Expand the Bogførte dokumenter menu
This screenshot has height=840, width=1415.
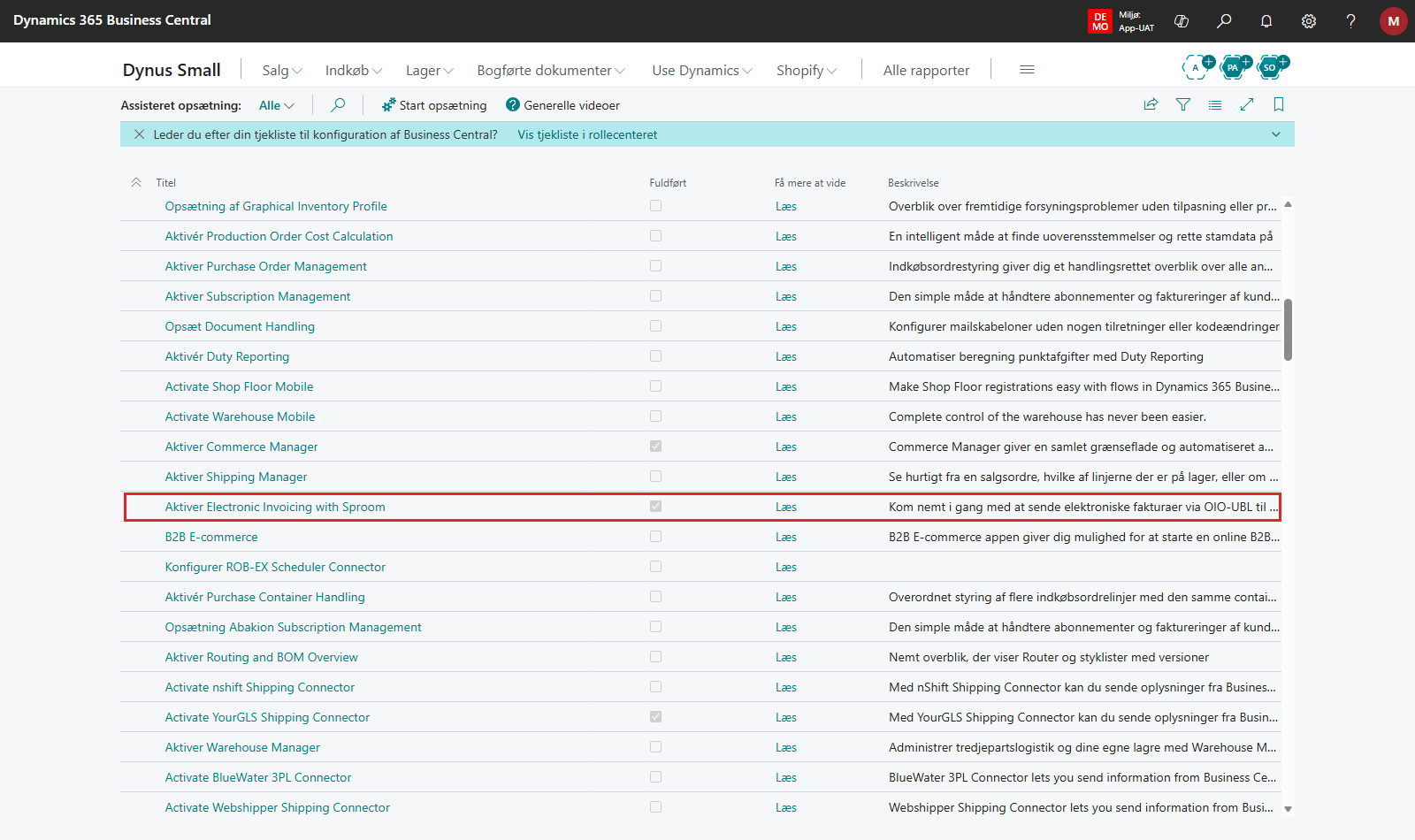[x=551, y=70]
